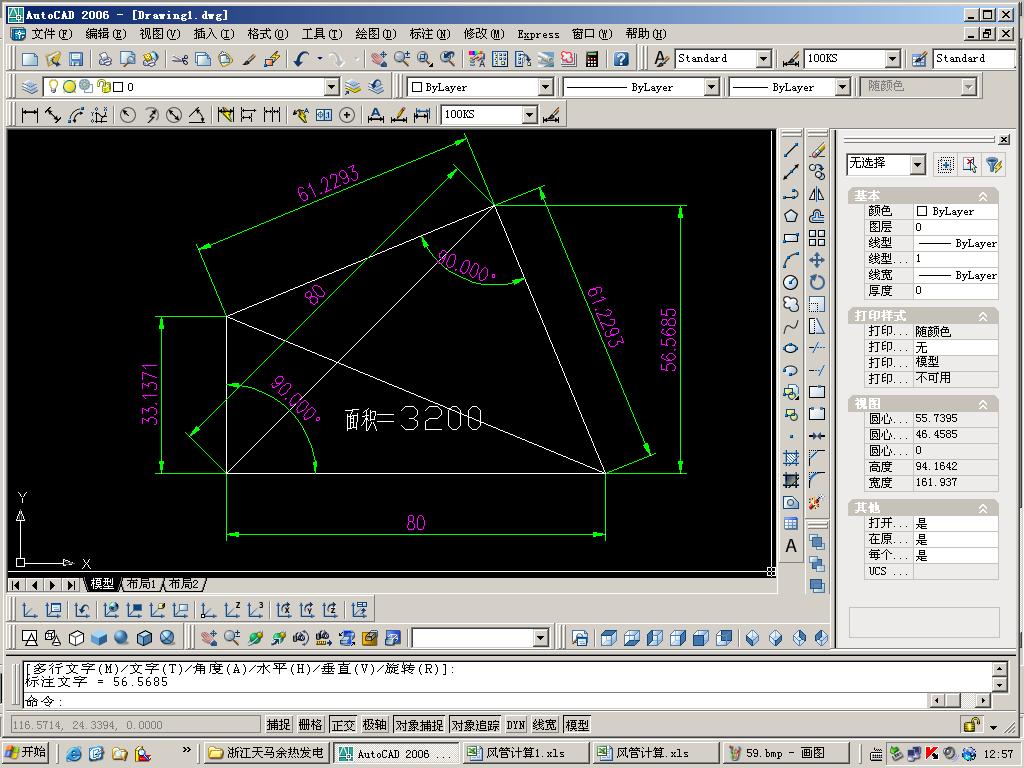
Task: Open the ByLayer linetype dropdown
Action: pos(712,87)
